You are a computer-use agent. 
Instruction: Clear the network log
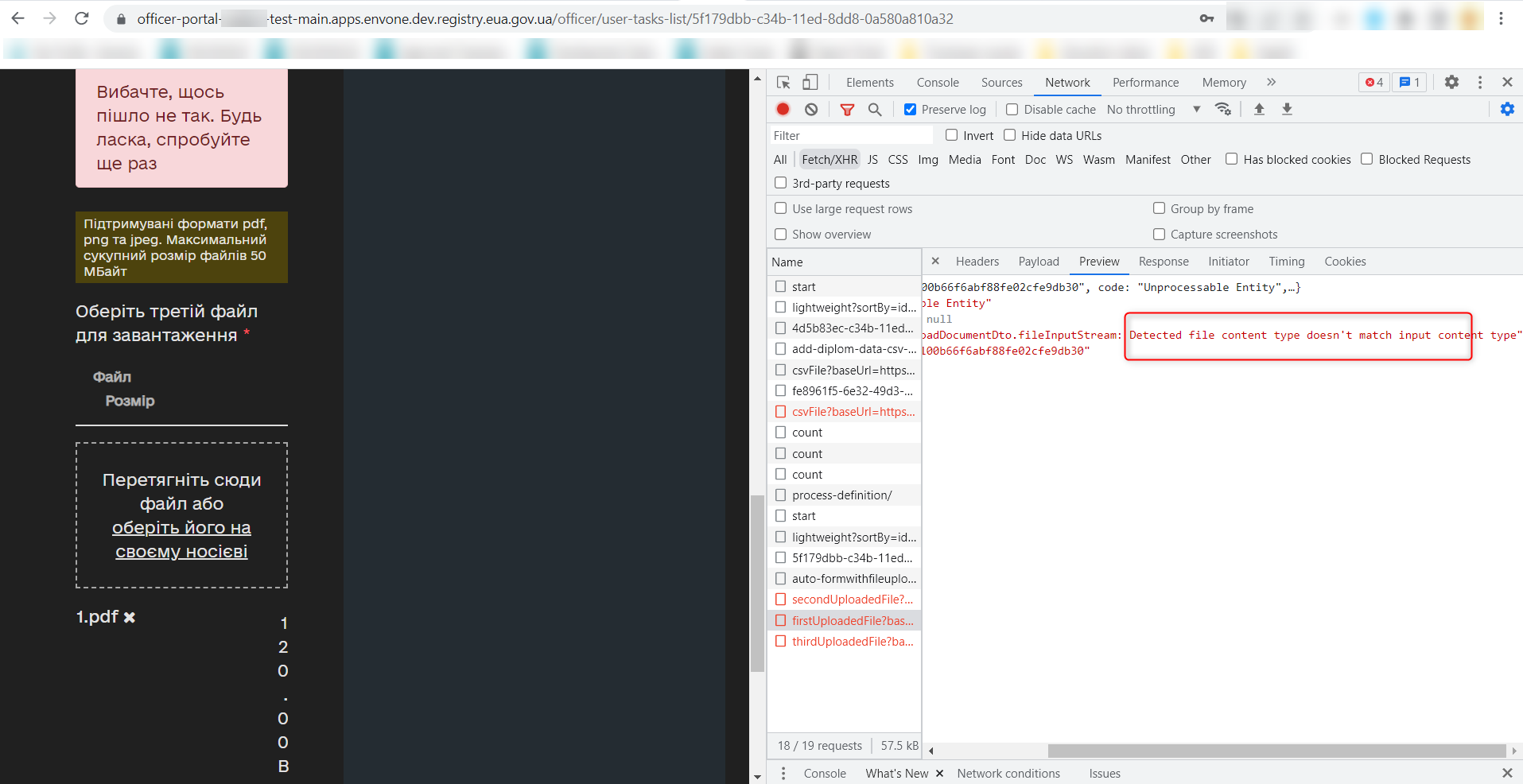[811, 109]
